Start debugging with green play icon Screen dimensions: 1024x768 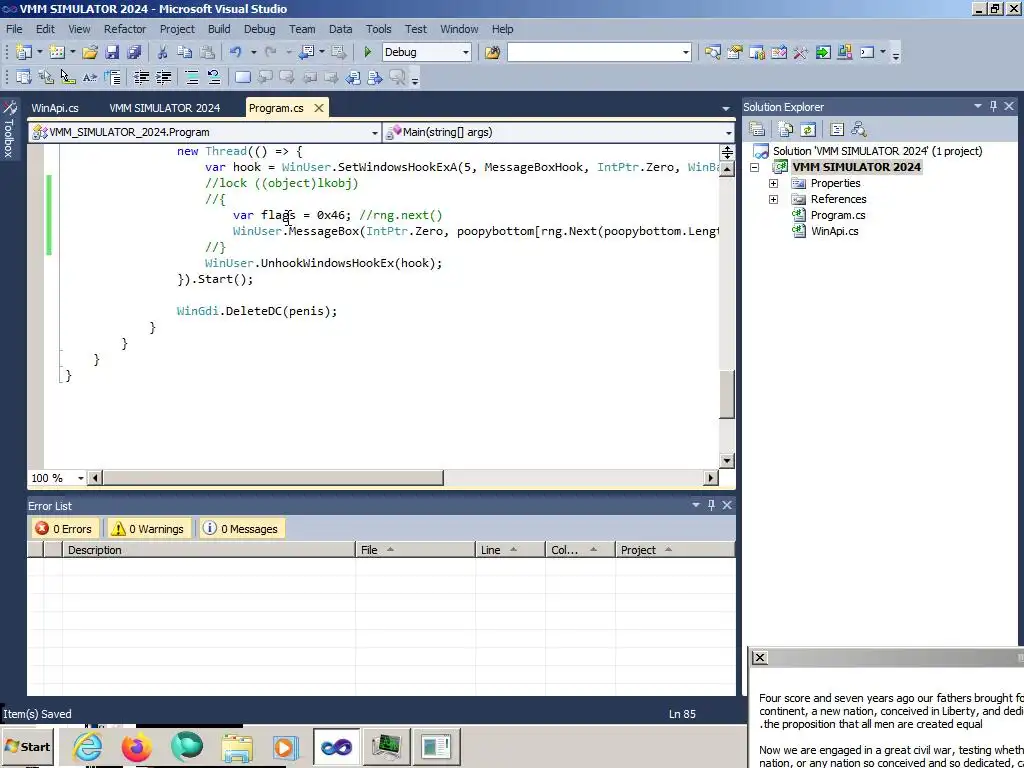(x=368, y=52)
